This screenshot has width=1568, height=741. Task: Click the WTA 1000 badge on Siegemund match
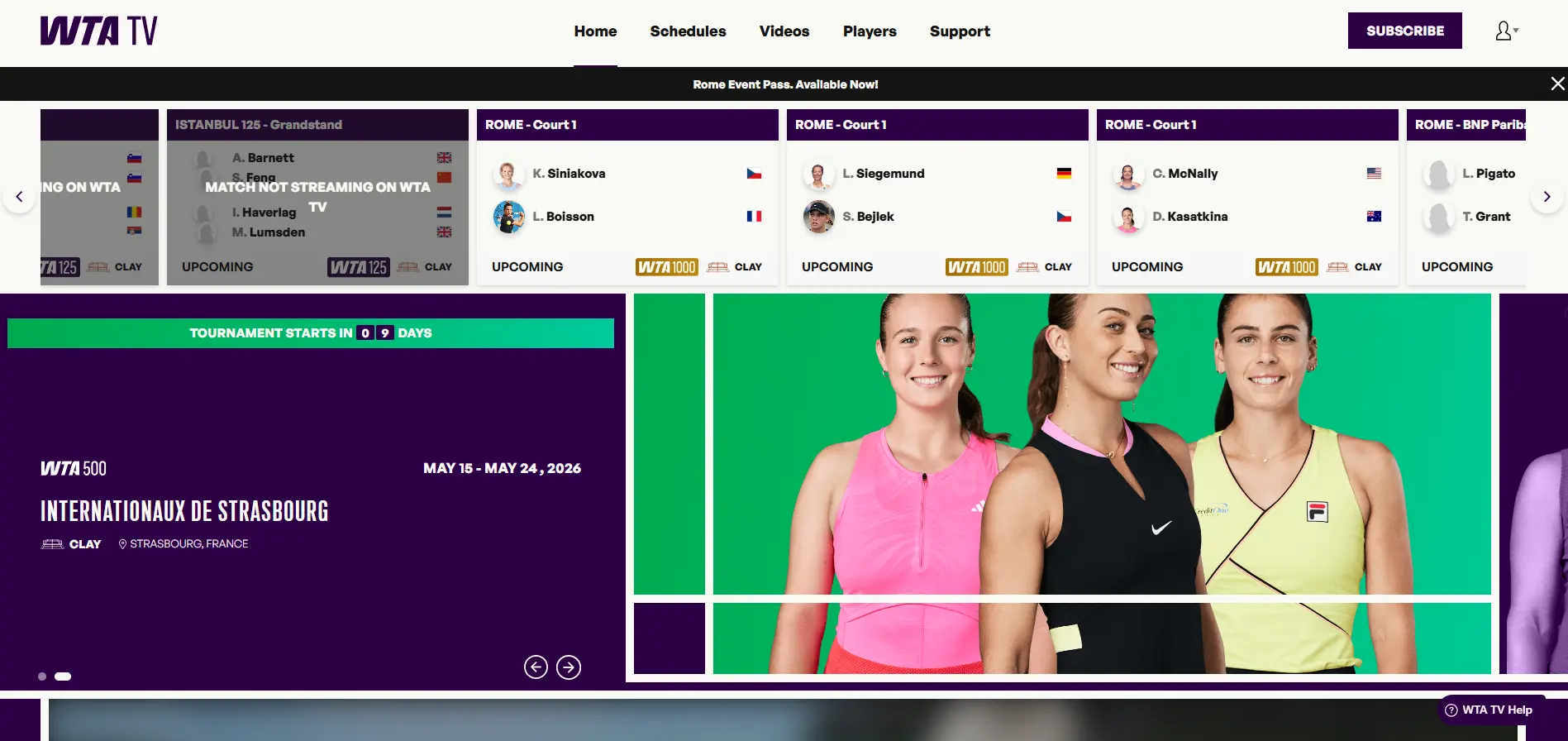pos(977,267)
